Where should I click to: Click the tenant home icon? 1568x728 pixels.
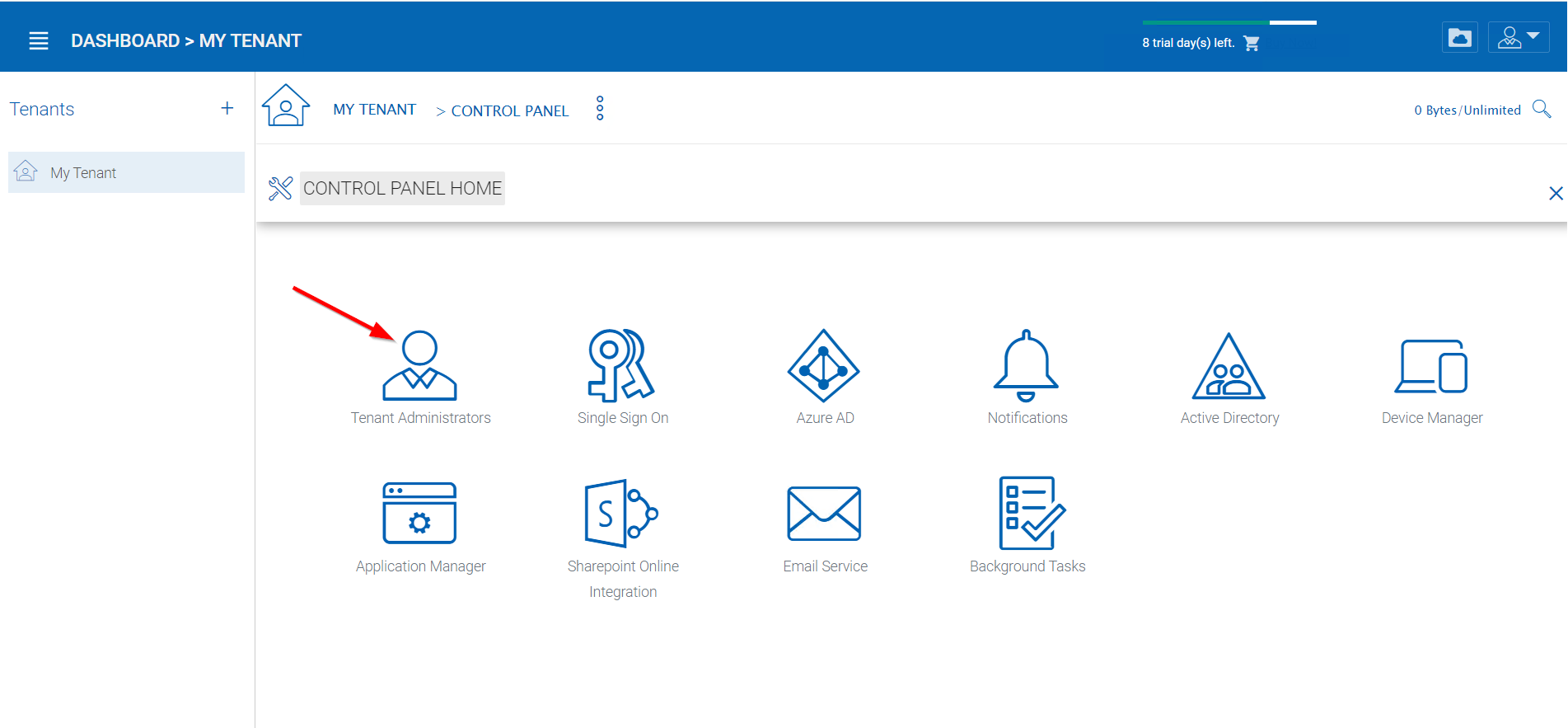tap(286, 106)
